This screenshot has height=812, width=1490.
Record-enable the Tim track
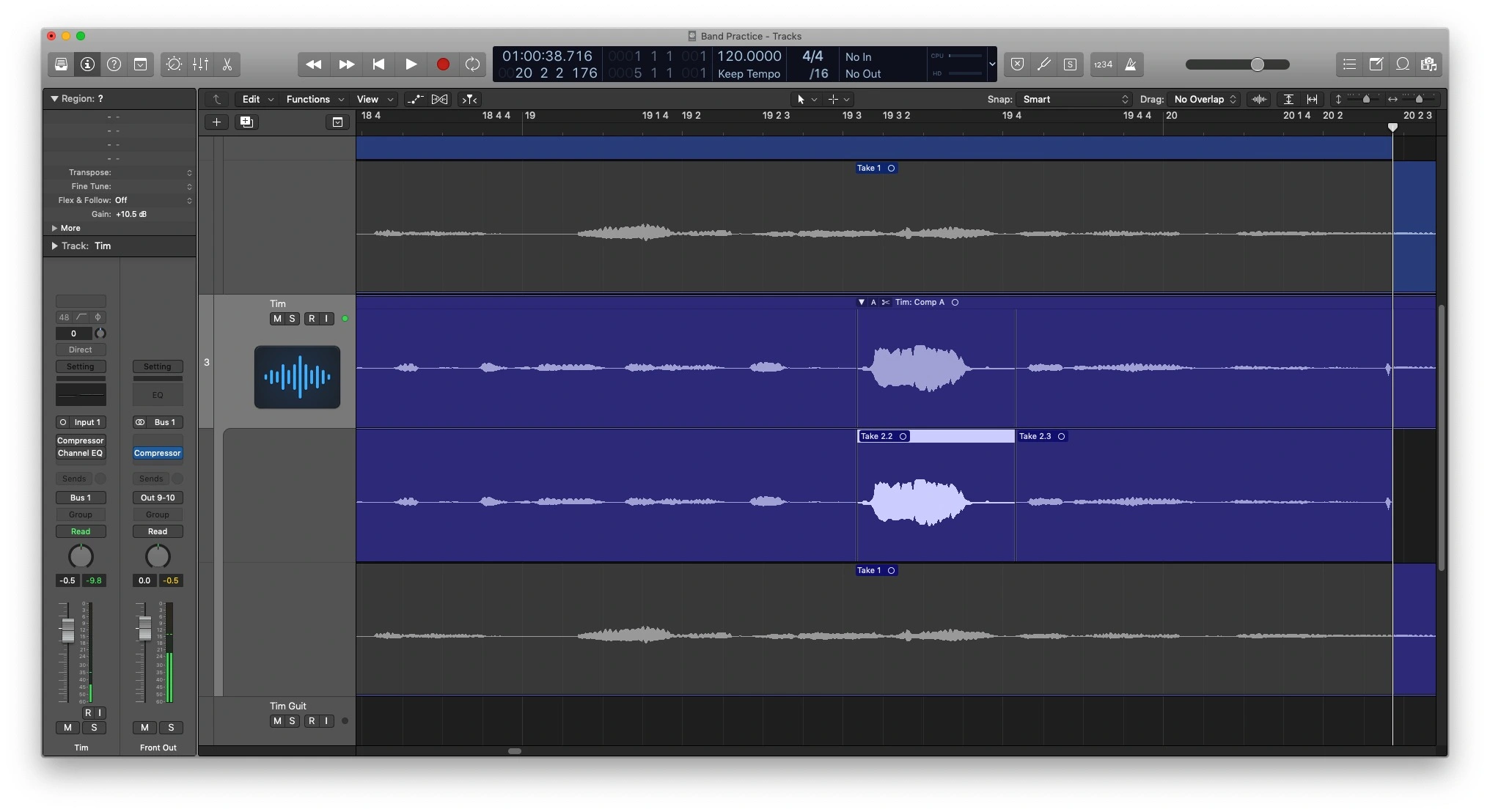pyautogui.click(x=312, y=319)
